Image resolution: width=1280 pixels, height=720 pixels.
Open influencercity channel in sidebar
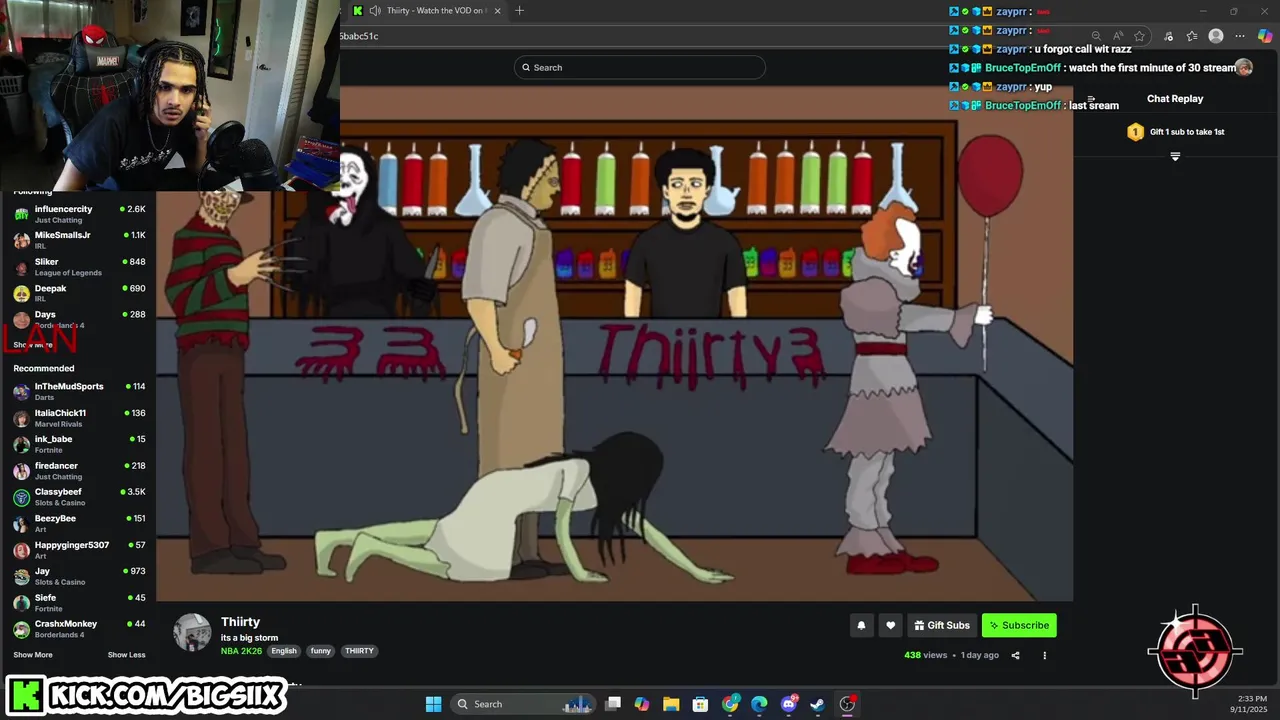tap(78, 214)
